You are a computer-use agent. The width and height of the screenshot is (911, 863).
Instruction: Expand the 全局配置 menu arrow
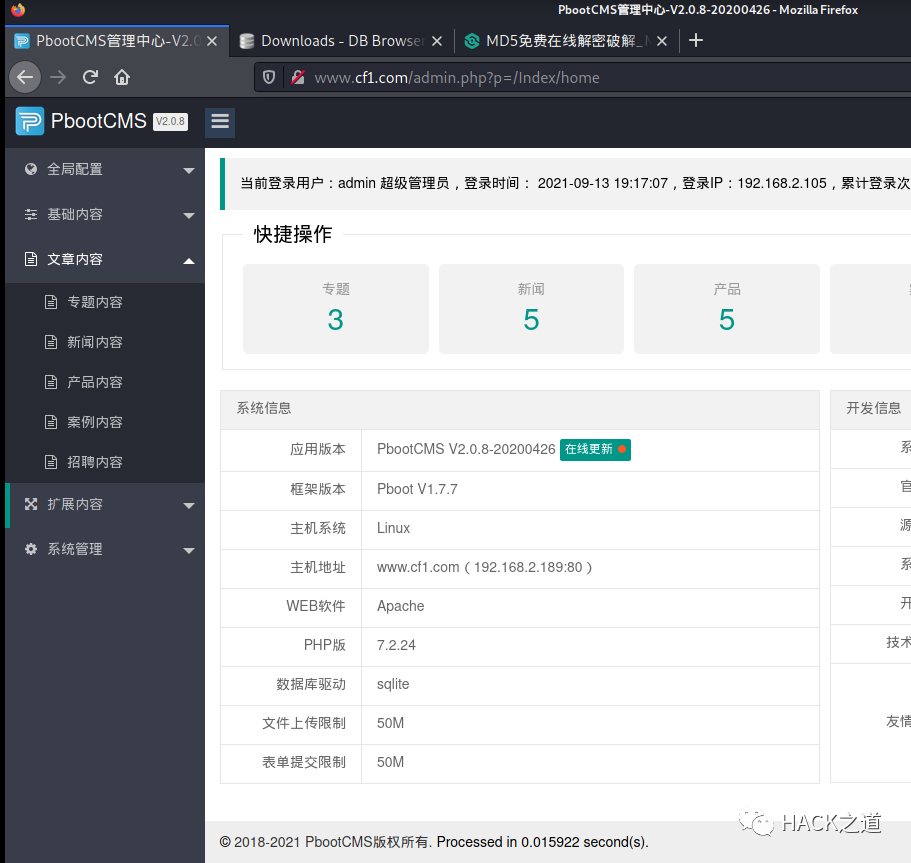point(189,170)
